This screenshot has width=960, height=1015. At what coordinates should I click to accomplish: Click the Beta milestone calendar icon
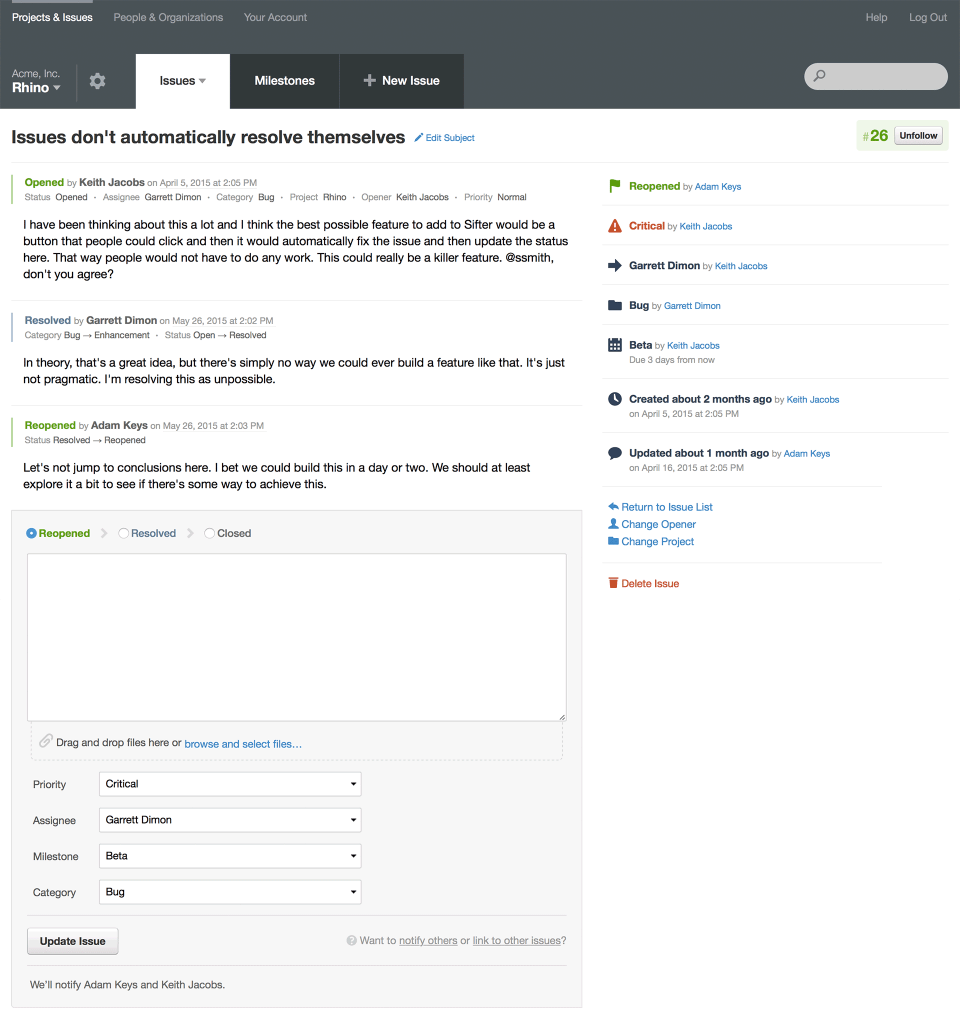614,344
